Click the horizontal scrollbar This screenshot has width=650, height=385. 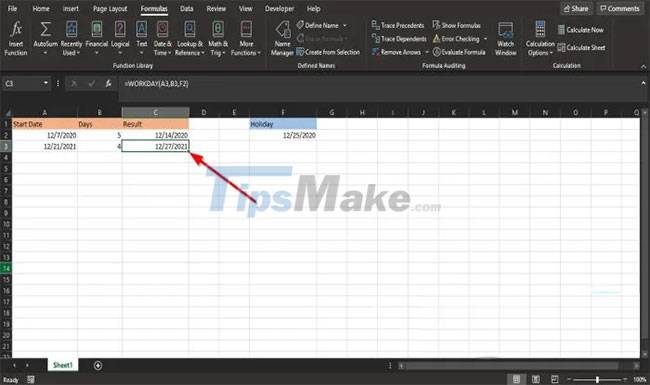tap(512, 366)
